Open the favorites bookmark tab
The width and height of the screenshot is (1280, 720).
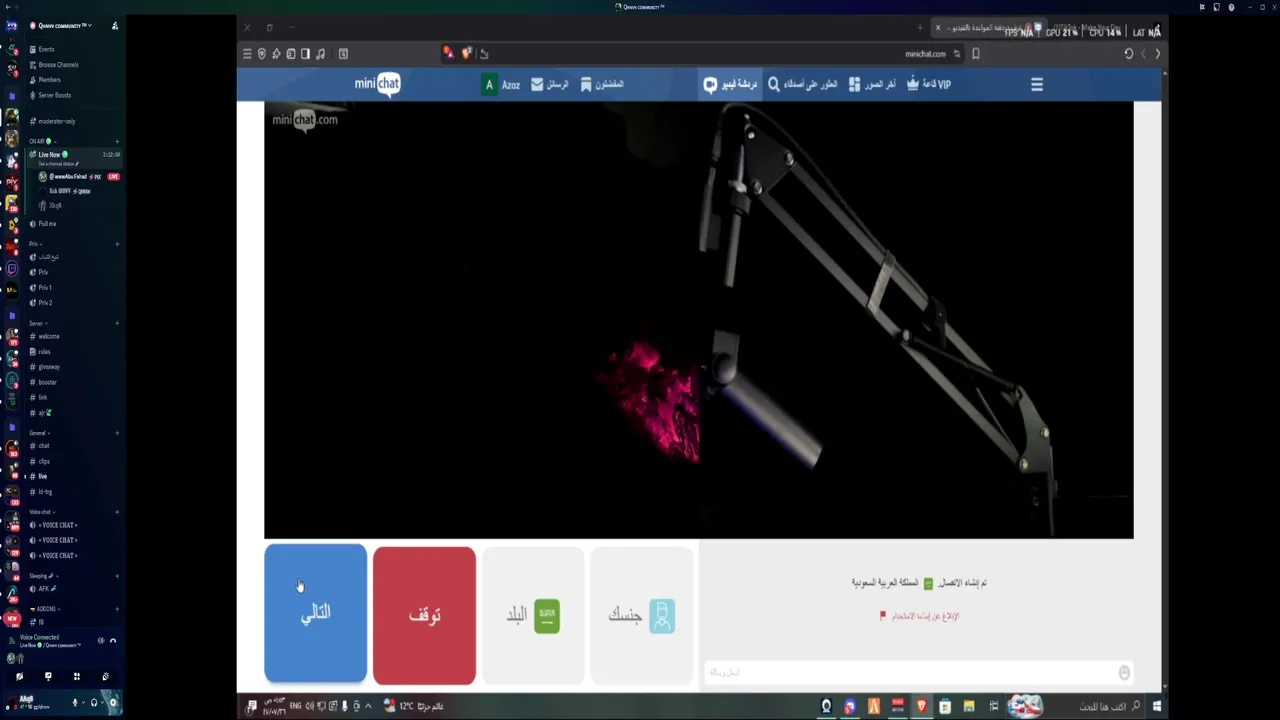[602, 85]
